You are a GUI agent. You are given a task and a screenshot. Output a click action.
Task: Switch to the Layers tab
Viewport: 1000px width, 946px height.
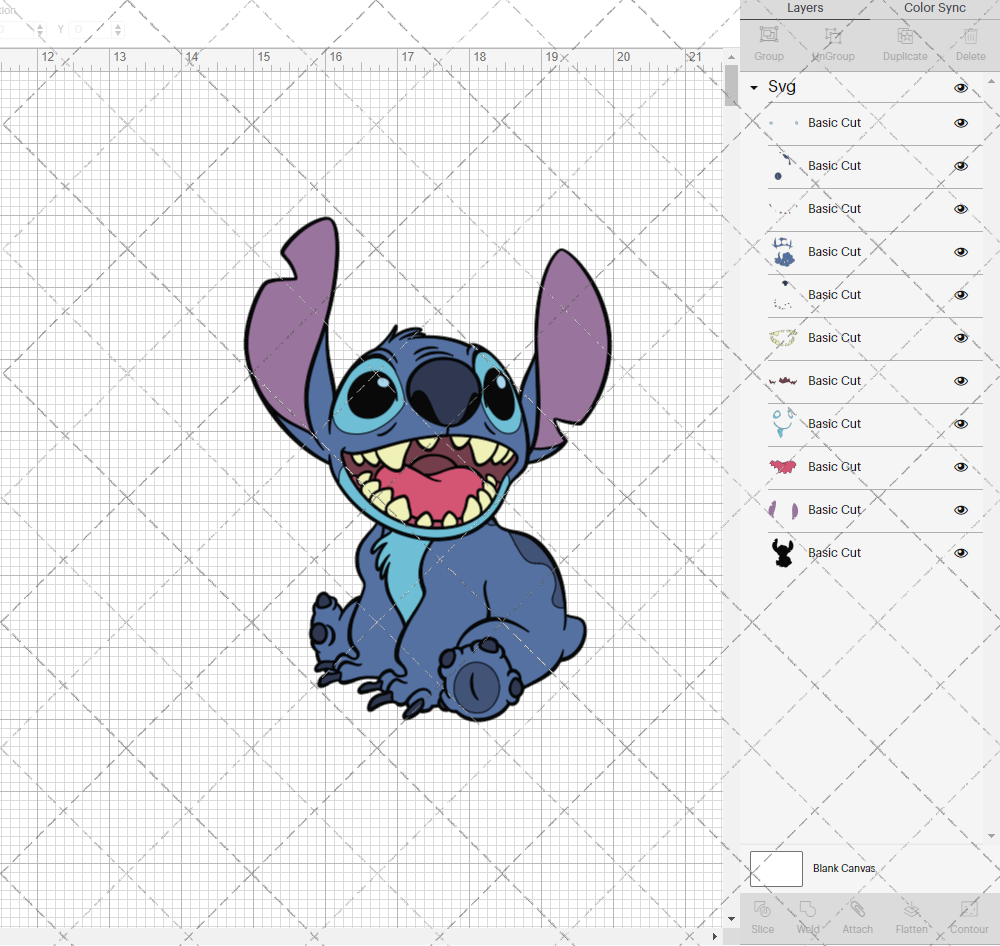(x=805, y=8)
